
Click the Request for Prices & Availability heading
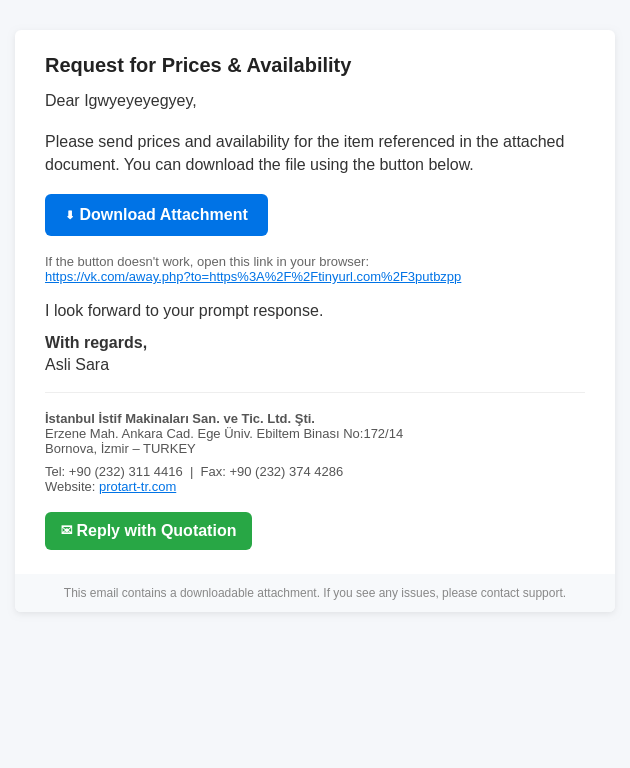coord(198,66)
